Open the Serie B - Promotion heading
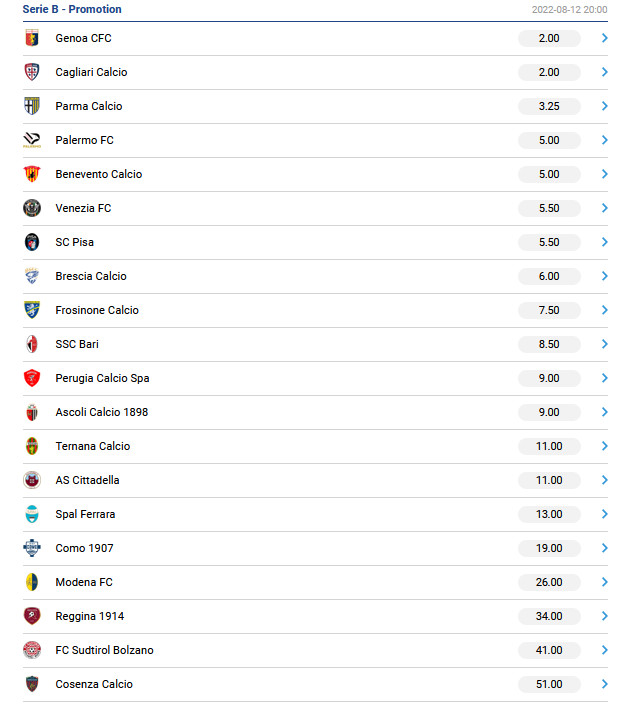This screenshot has height=708, width=621. point(72,9)
